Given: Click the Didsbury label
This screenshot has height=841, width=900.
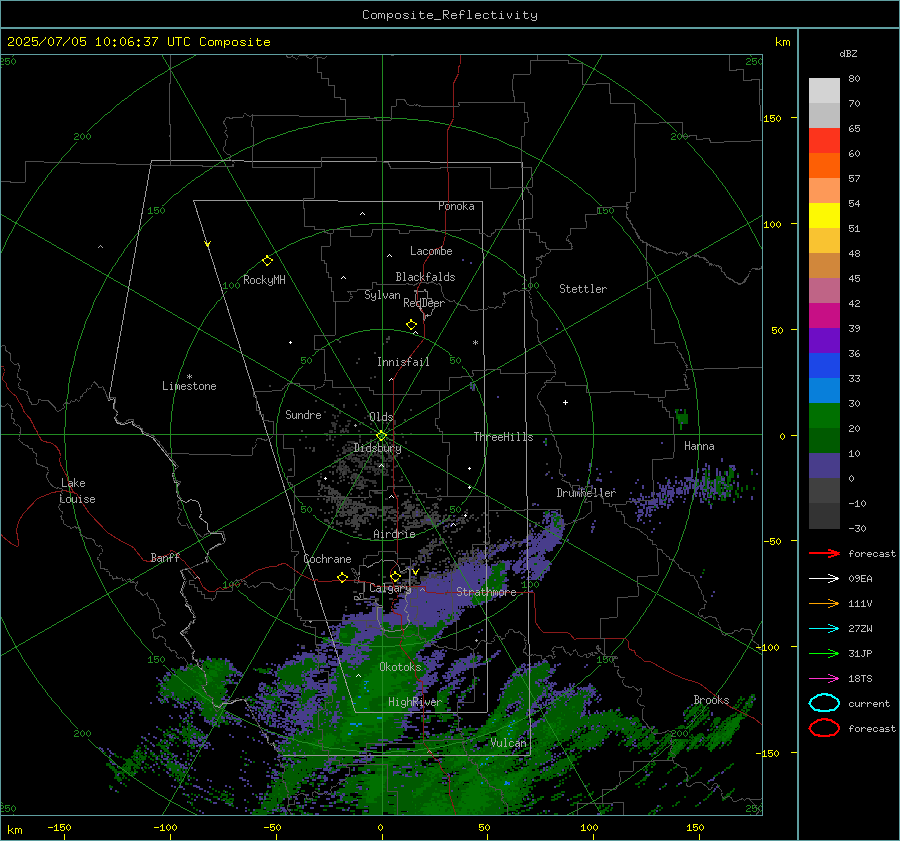Looking at the screenshot, I should coord(378,448).
